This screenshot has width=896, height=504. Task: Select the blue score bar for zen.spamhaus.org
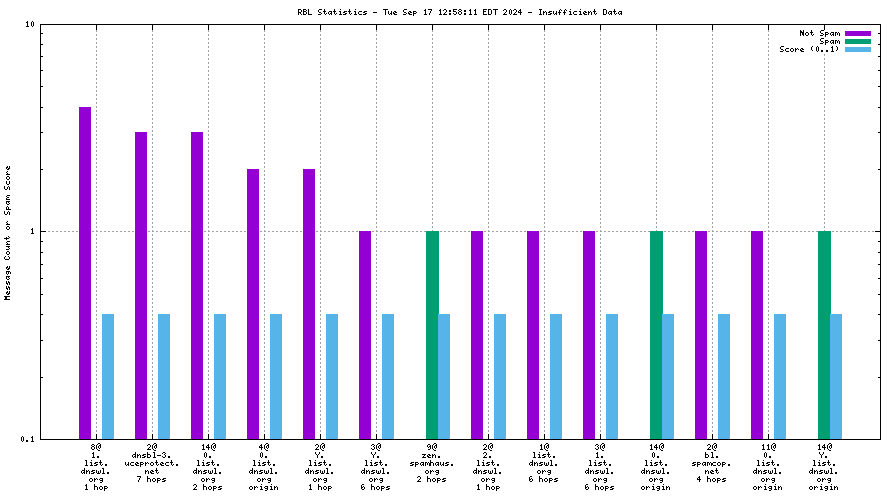click(x=444, y=376)
